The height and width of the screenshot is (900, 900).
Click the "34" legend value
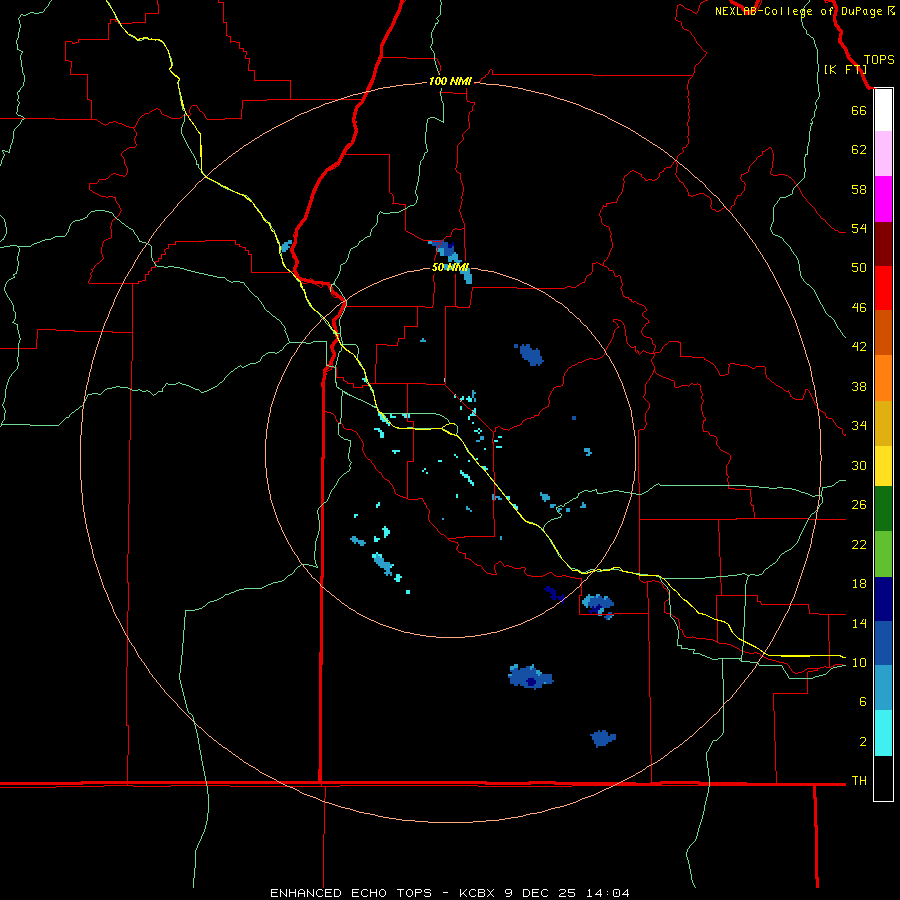pos(859,426)
